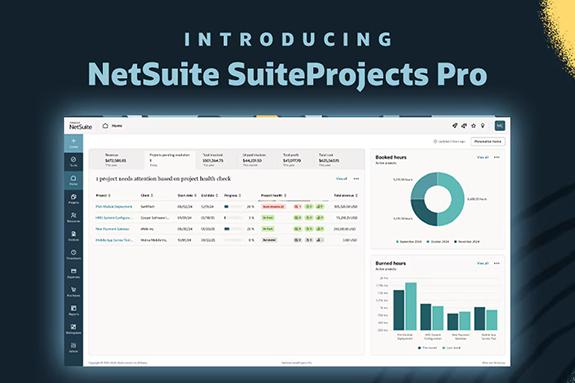575x383 pixels.
Task: Open the Reports sidebar icon
Action: (73, 310)
